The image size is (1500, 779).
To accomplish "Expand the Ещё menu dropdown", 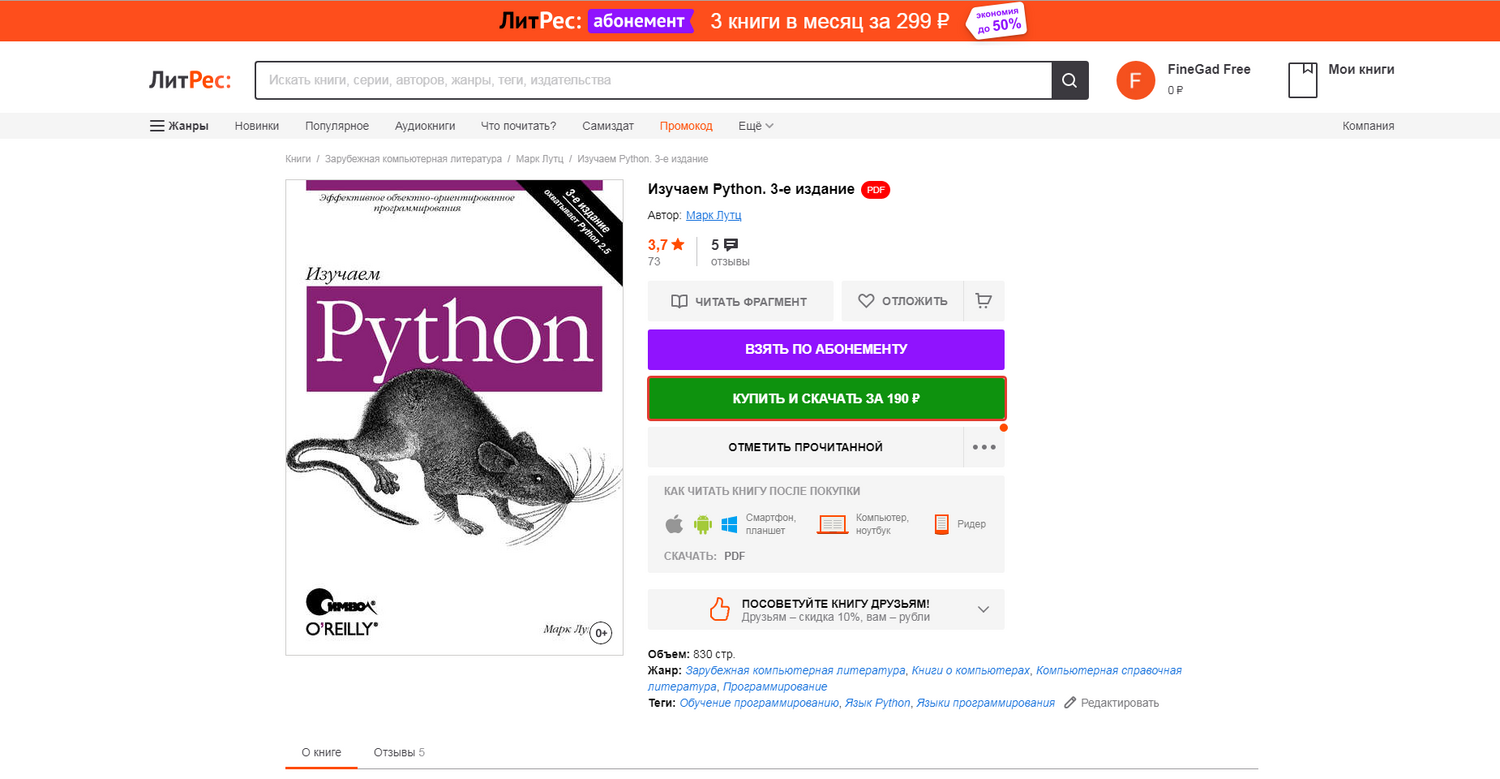I will 756,126.
